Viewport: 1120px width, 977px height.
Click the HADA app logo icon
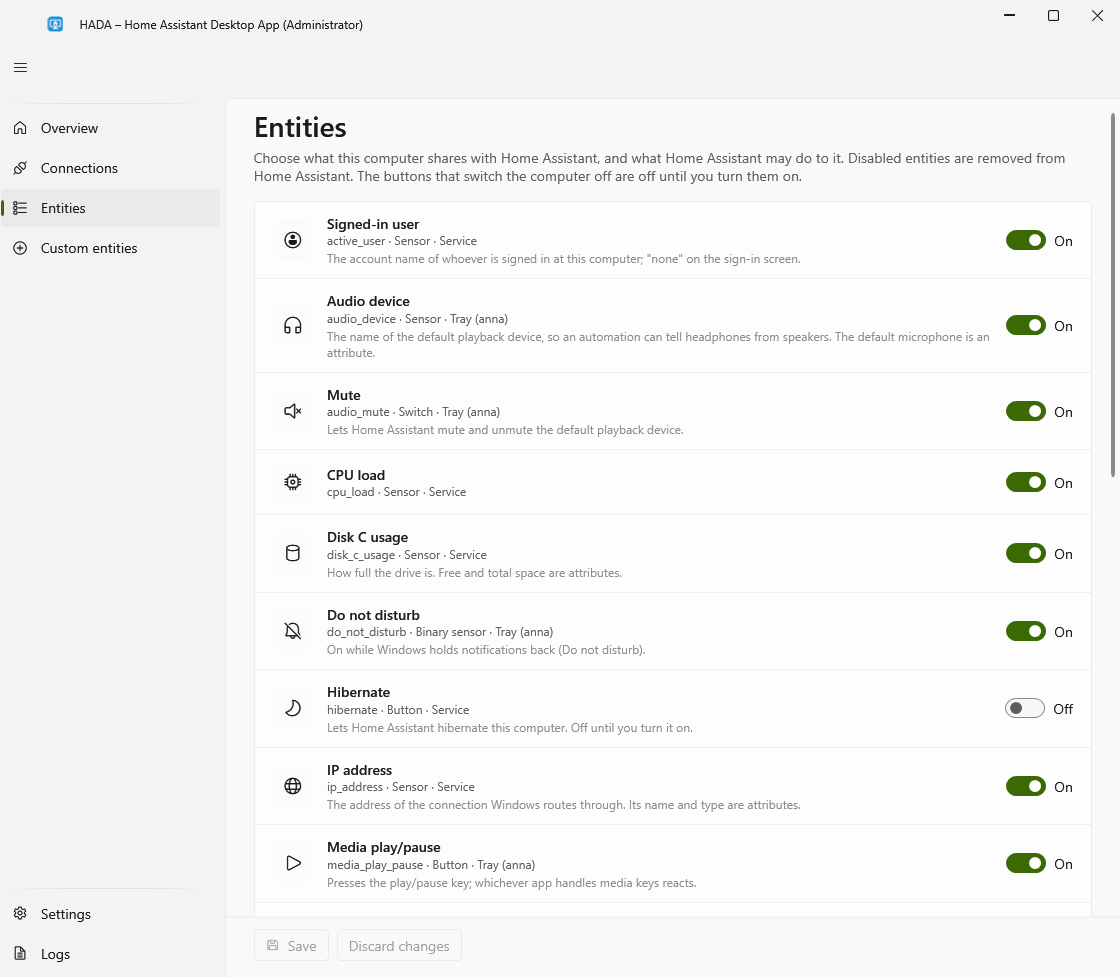pos(55,24)
